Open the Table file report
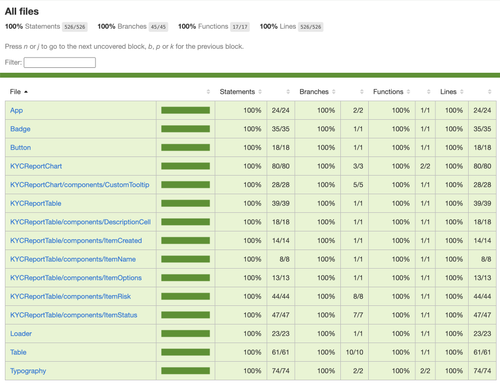This screenshot has width=500, height=383. coord(18,352)
